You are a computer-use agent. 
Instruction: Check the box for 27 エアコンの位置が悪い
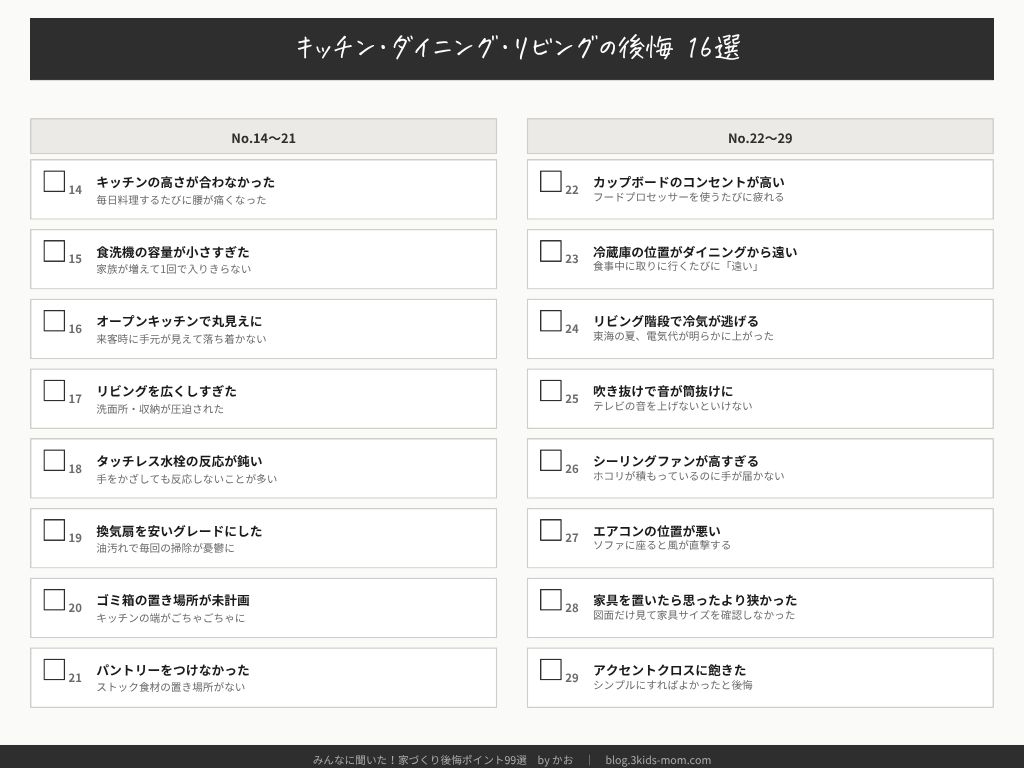[x=551, y=531]
